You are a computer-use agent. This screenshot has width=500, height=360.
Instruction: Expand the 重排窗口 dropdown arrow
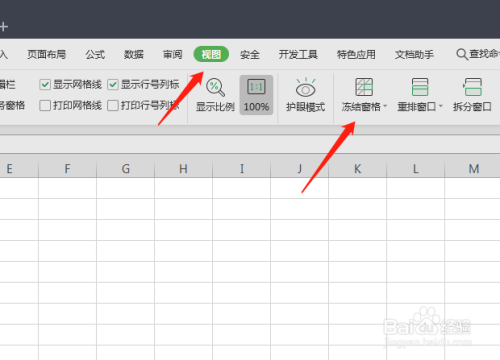[x=441, y=106]
